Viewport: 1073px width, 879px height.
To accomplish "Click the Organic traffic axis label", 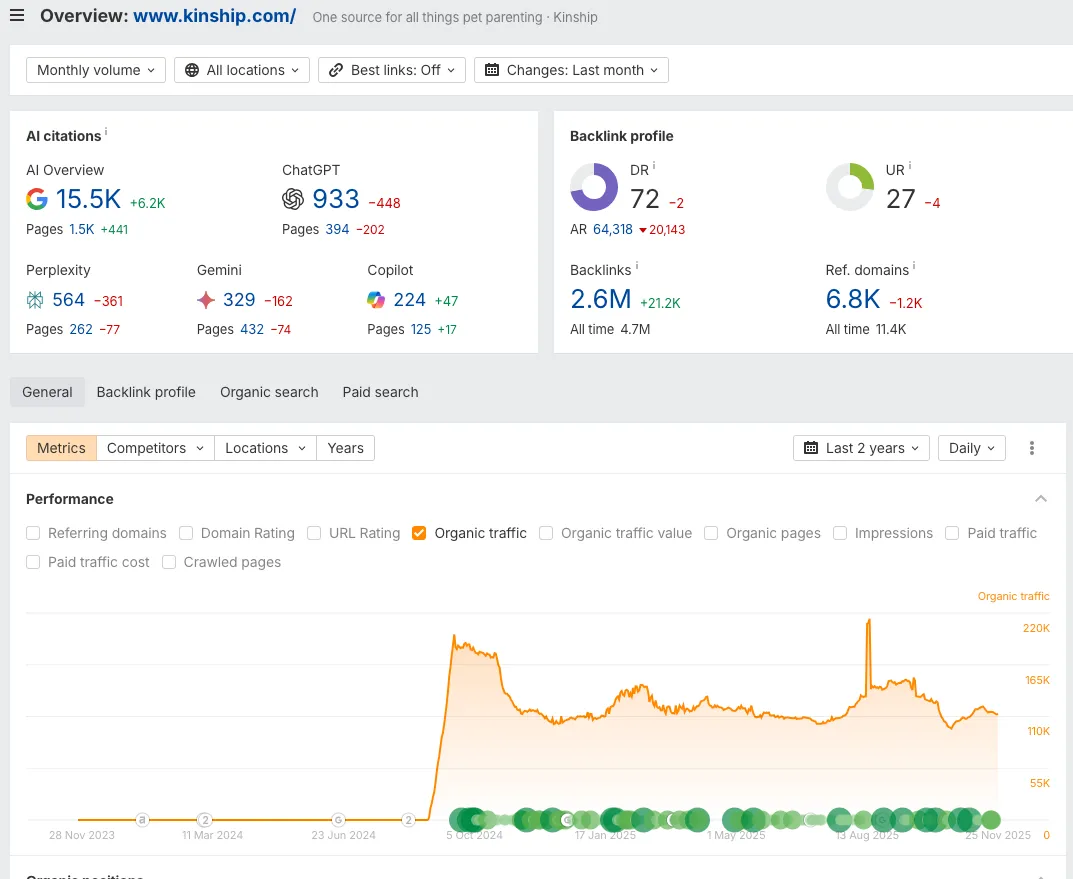I will point(1013,596).
